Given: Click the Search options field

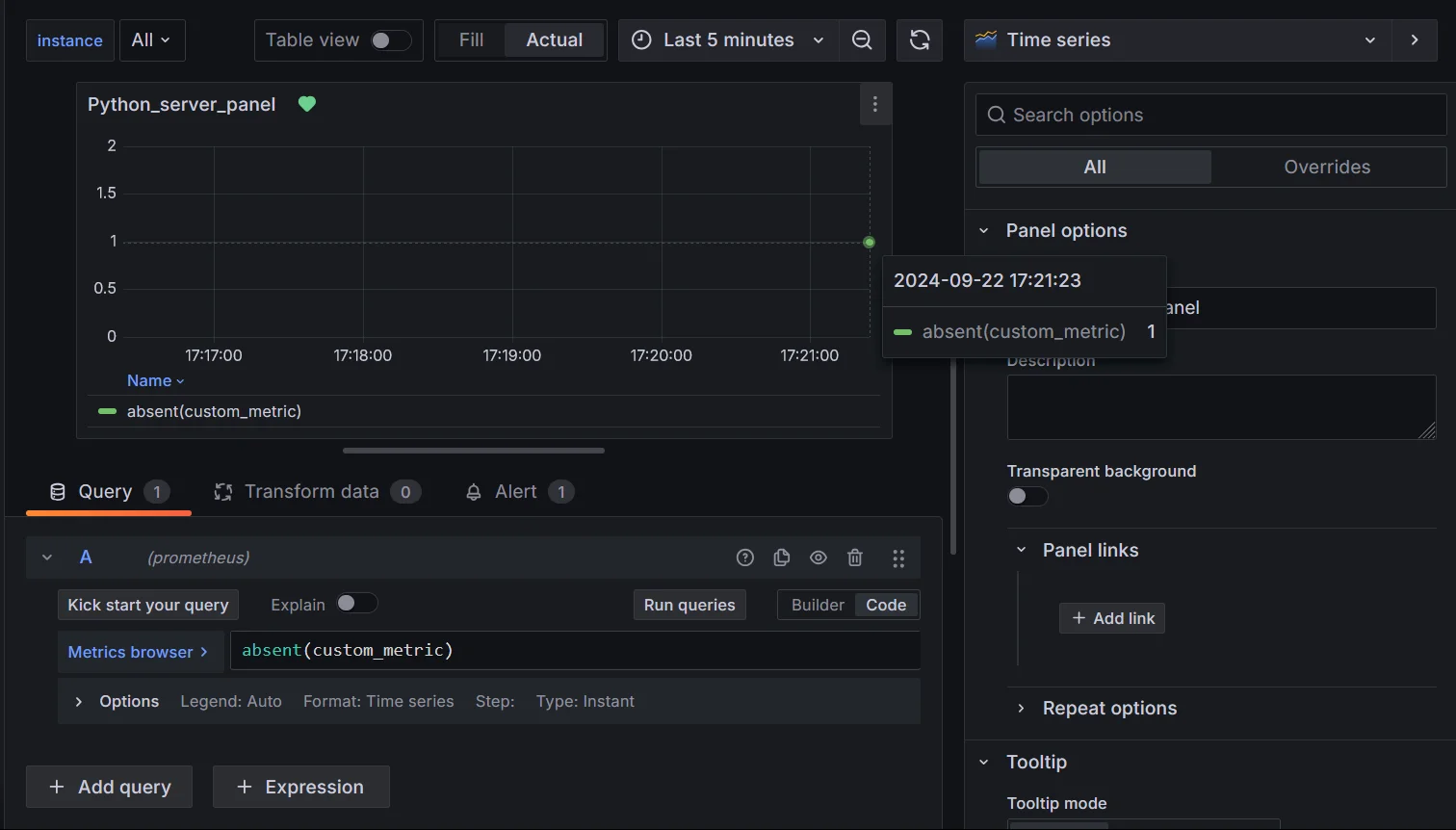Looking at the screenshot, I should pos(1156,114).
